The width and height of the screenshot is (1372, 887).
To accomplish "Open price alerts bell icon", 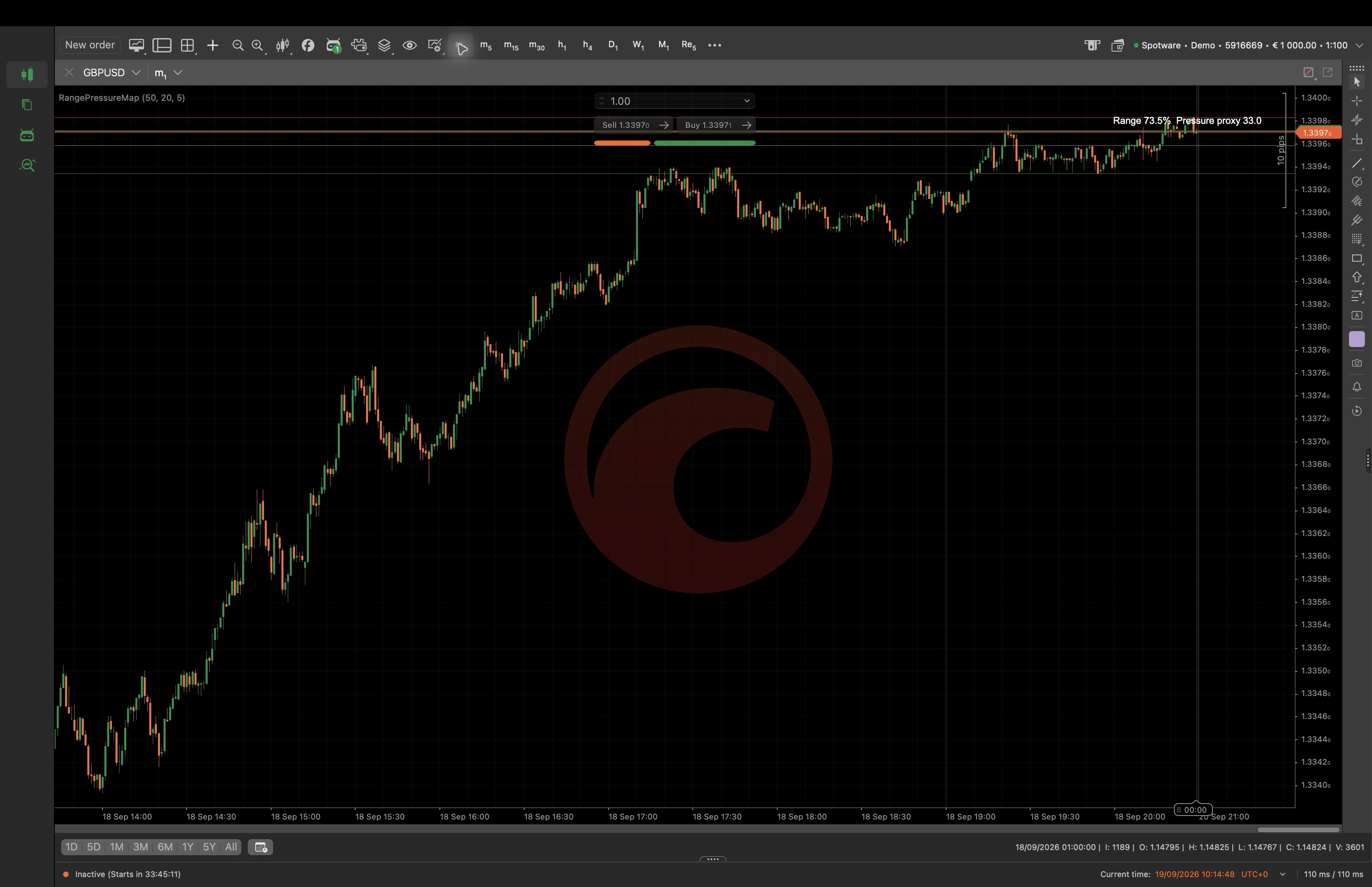I will point(1357,386).
